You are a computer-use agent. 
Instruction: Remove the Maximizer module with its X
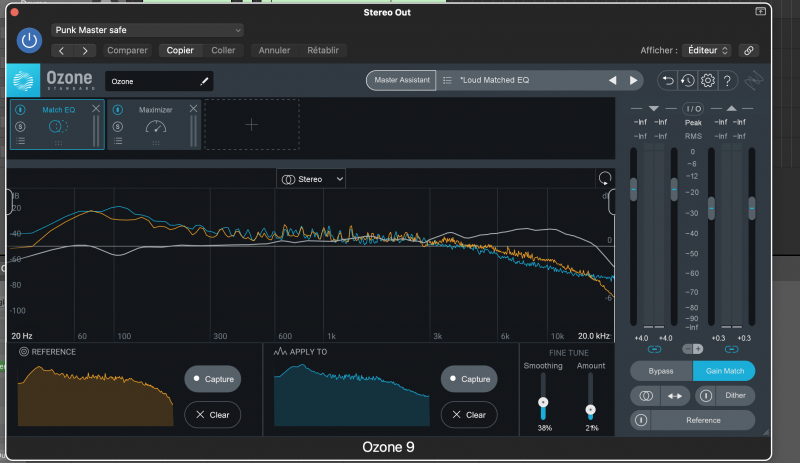(194, 108)
